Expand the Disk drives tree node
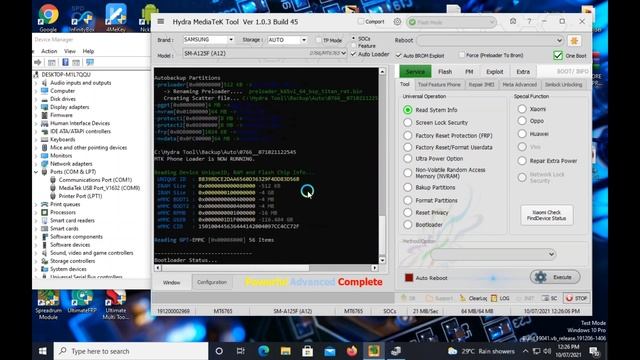The height and width of the screenshot is (360, 640). (36, 99)
